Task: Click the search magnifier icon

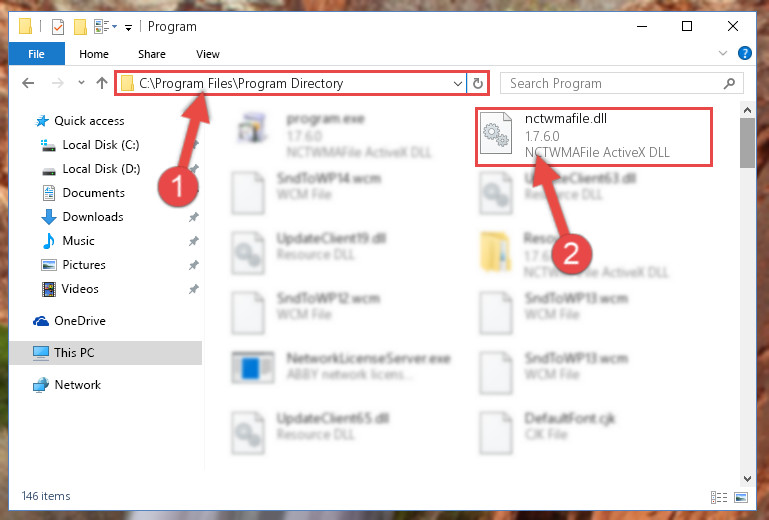Action: (729, 83)
